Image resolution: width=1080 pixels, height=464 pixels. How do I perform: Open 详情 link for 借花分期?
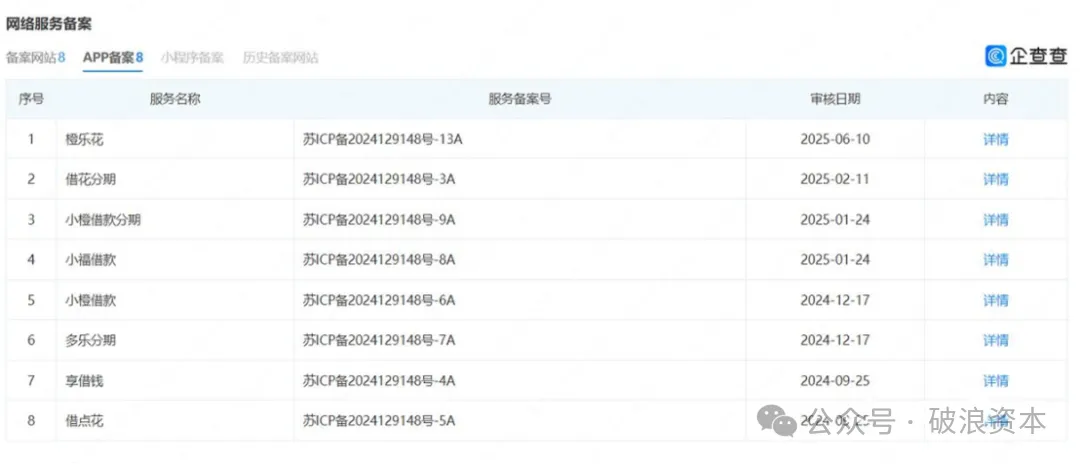click(x=995, y=180)
